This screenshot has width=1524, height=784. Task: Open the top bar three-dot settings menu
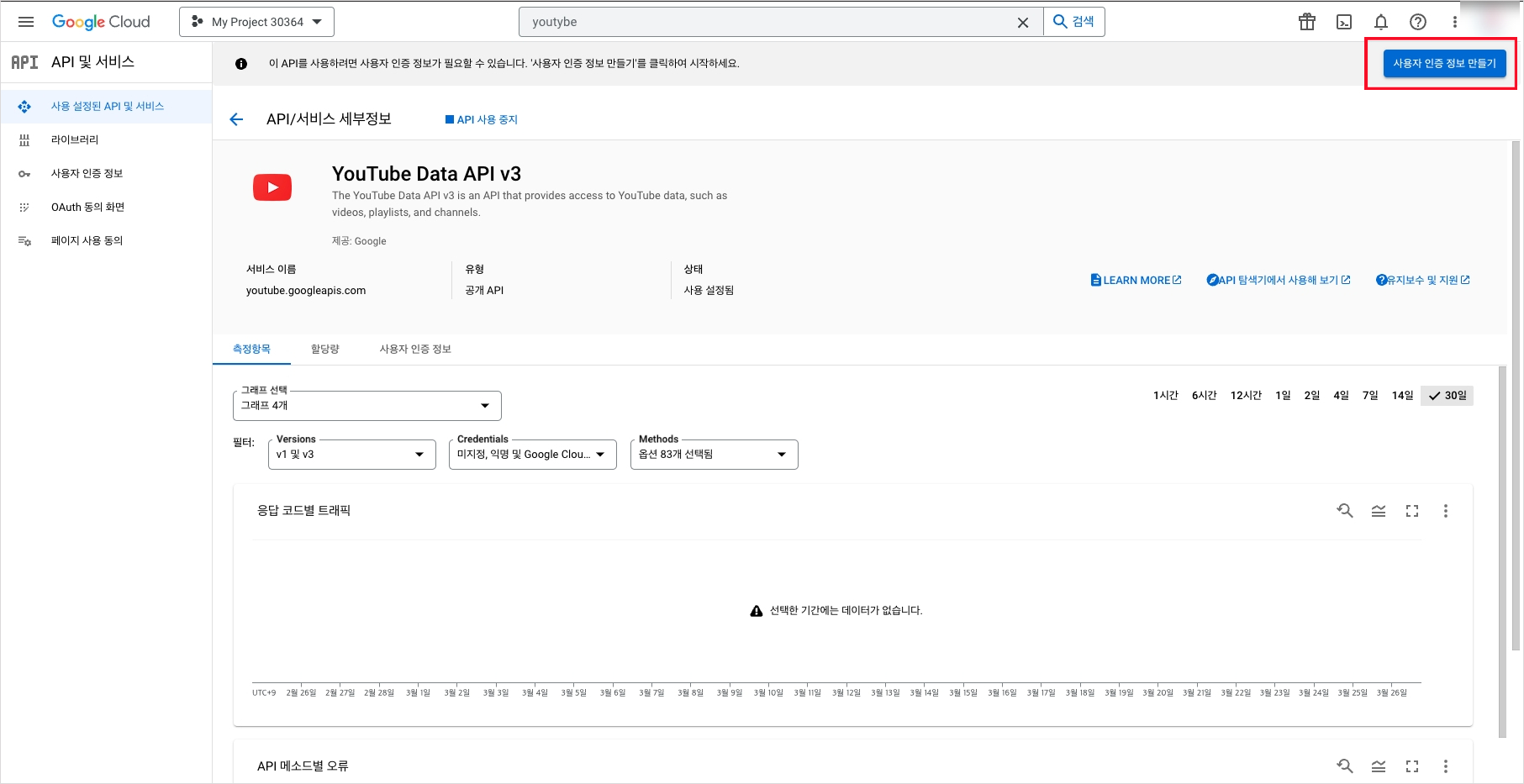point(1455,22)
